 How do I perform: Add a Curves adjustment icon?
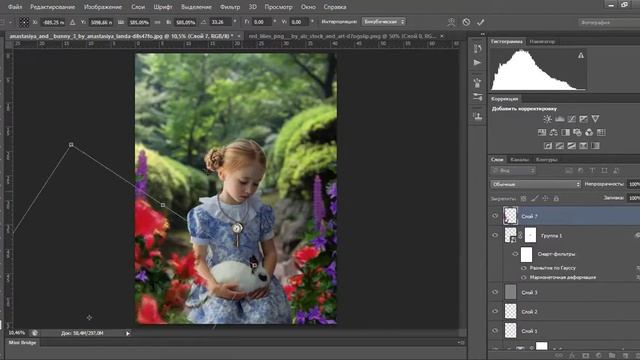coord(571,119)
